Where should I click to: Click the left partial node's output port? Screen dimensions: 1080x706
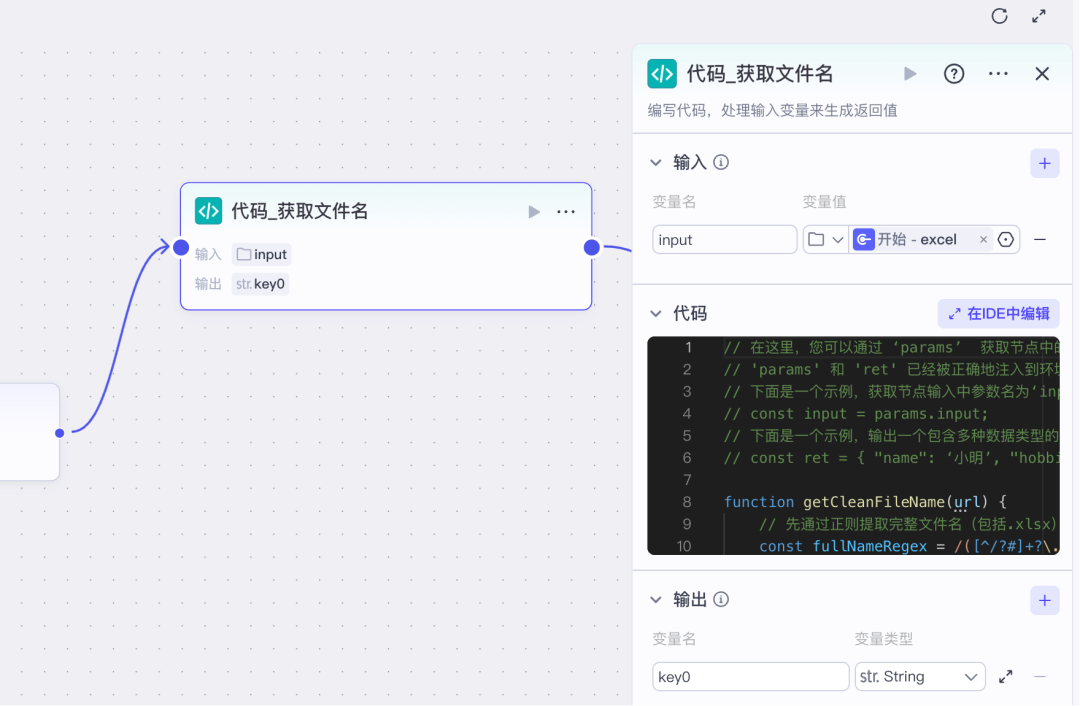[x=60, y=433]
